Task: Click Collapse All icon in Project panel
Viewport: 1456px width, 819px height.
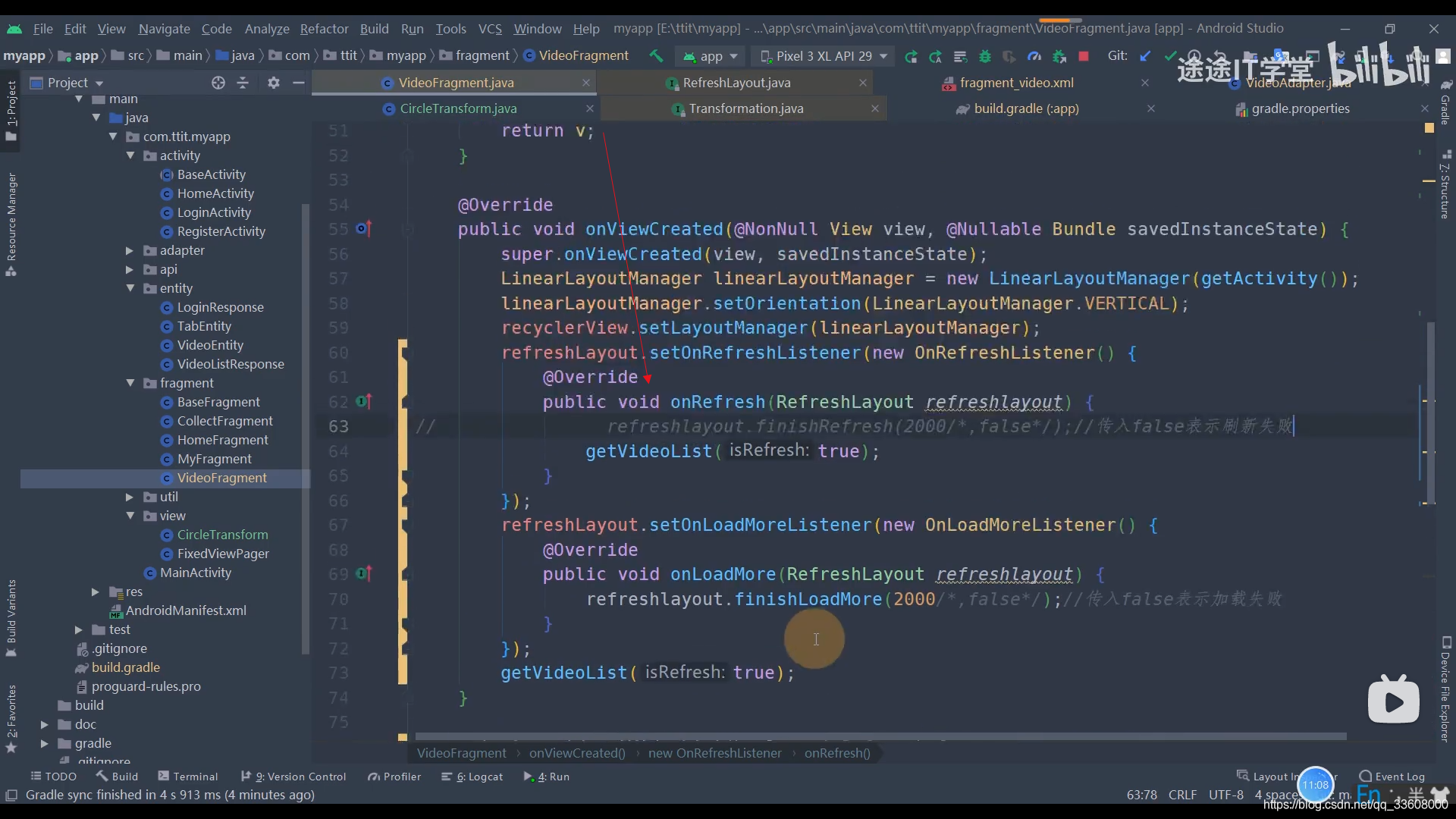Action: point(243,83)
